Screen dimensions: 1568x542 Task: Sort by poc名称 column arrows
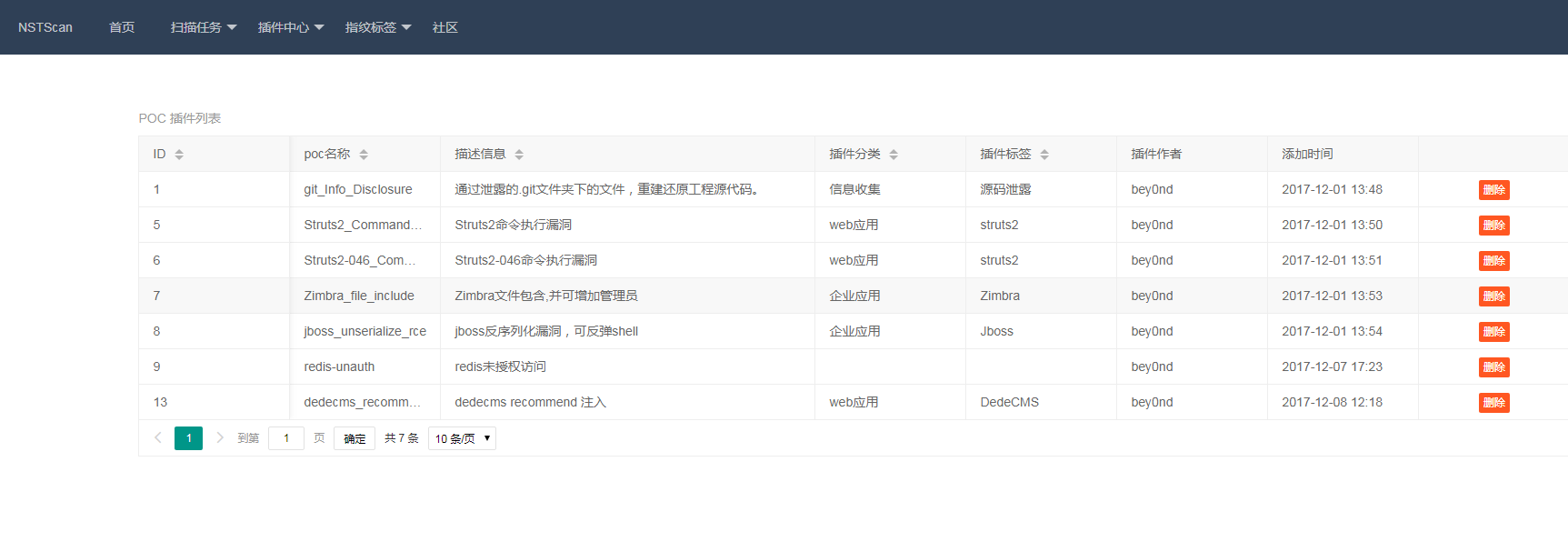pyautogui.click(x=364, y=155)
